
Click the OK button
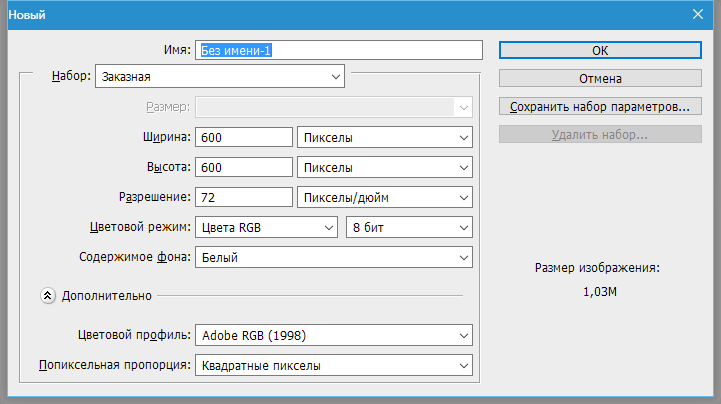(x=600, y=50)
